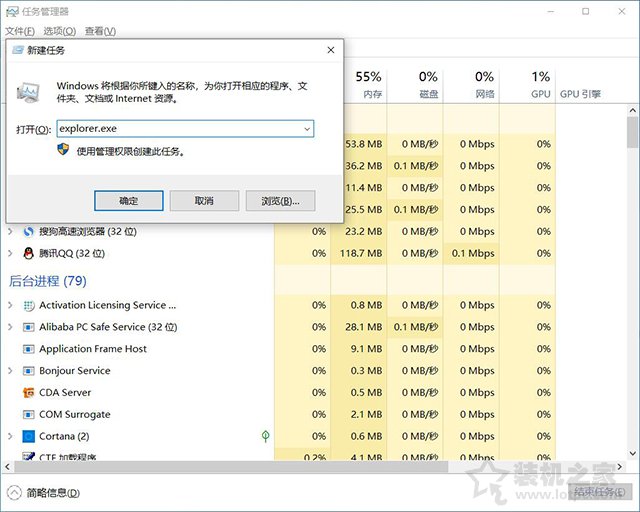Click the explorer.exe open input field
640x512 pixels.
185,129
